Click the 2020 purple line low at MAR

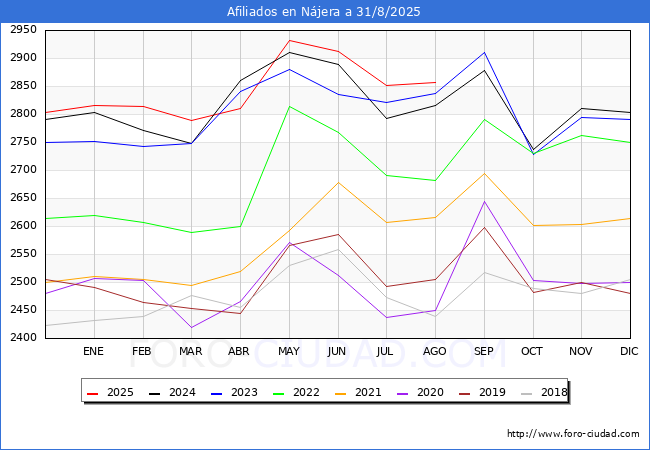191,327
